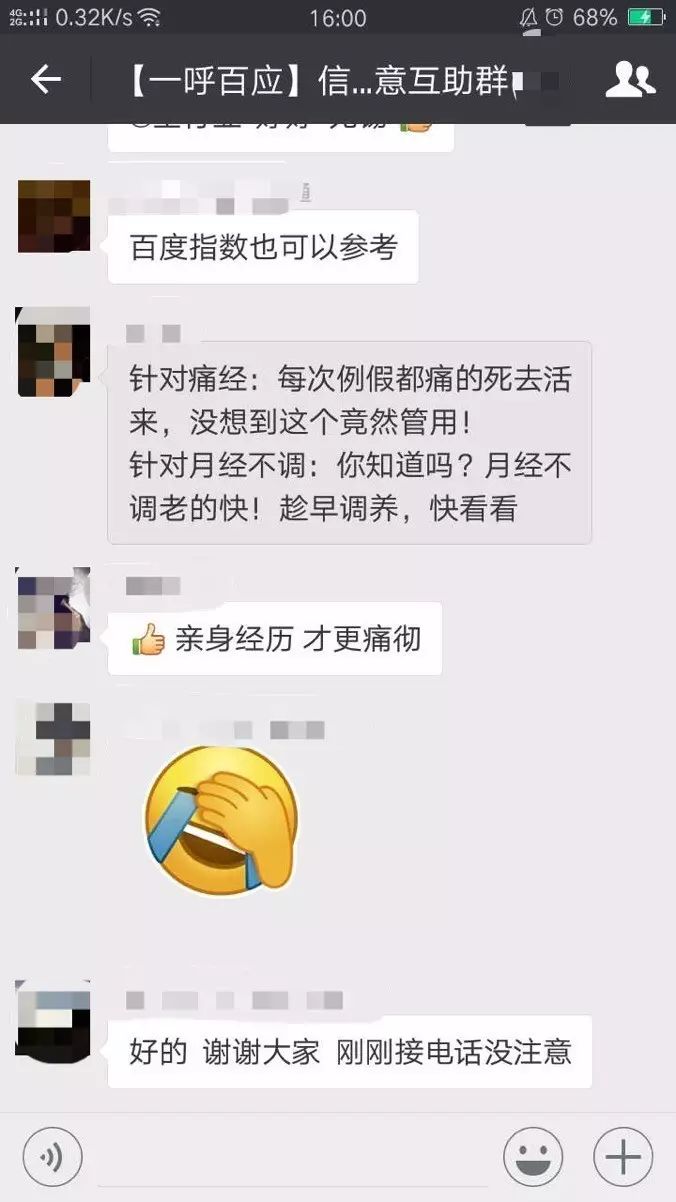Tap the alarm clock status icon
676x1202 pixels.
[557, 17]
